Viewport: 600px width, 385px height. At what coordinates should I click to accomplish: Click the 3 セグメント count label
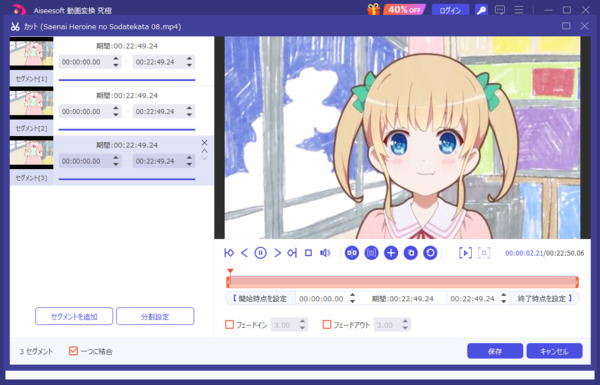click(x=36, y=351)
